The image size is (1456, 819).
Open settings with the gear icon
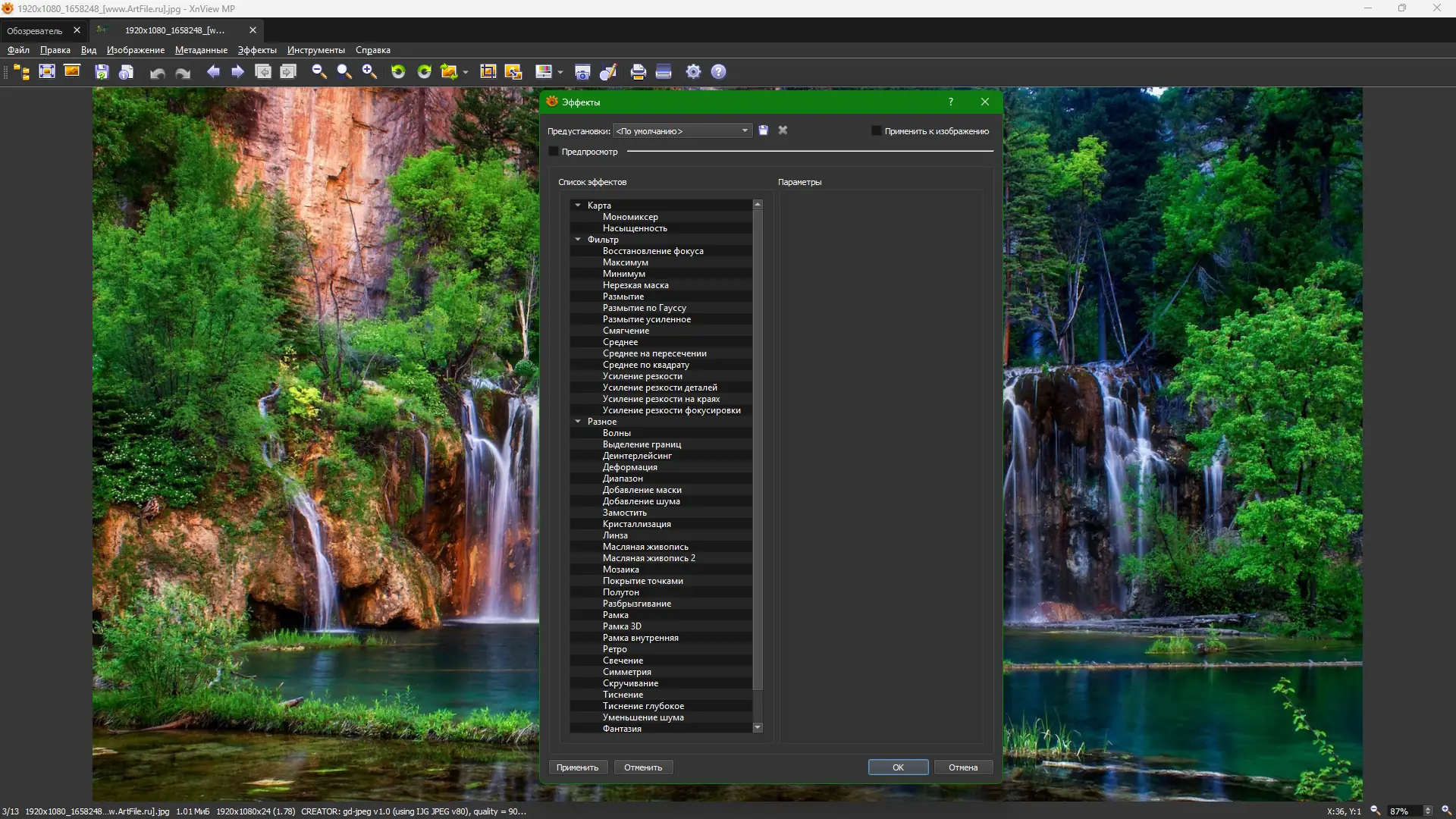point(693,71)
